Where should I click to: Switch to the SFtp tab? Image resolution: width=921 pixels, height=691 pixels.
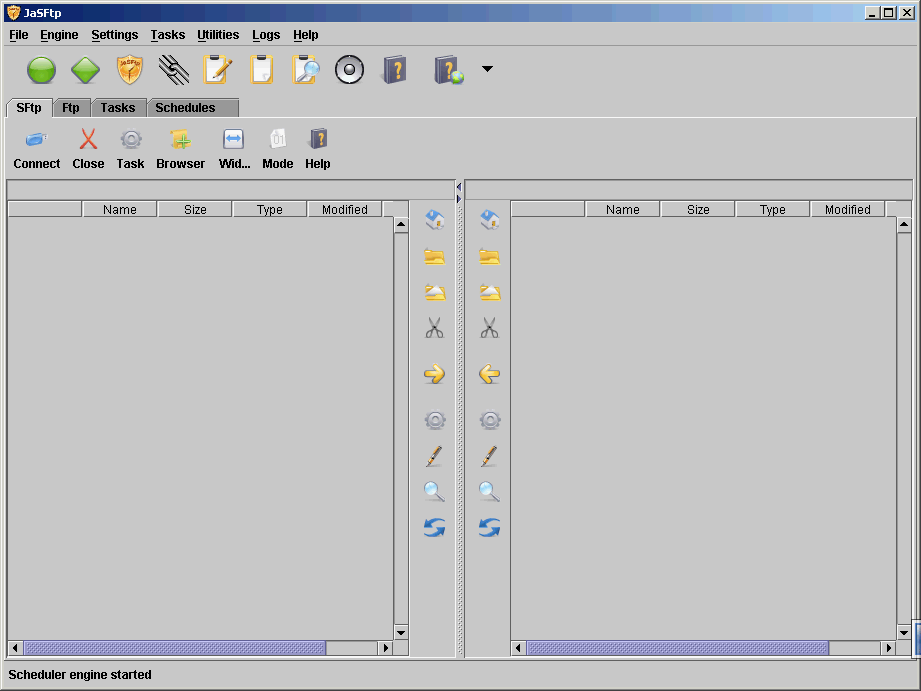coord(29,108)
